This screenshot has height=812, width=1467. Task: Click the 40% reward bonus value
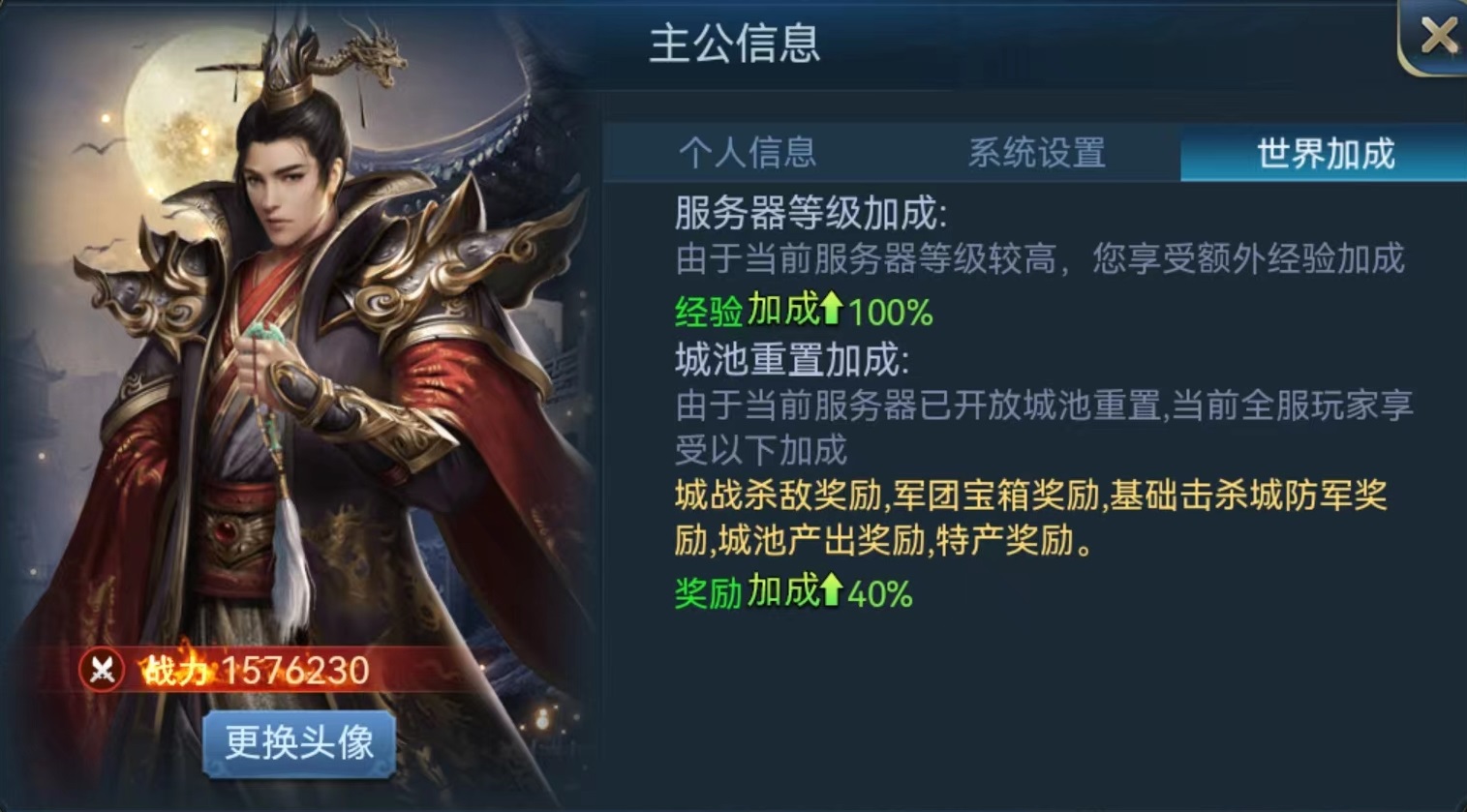(880, 592)
